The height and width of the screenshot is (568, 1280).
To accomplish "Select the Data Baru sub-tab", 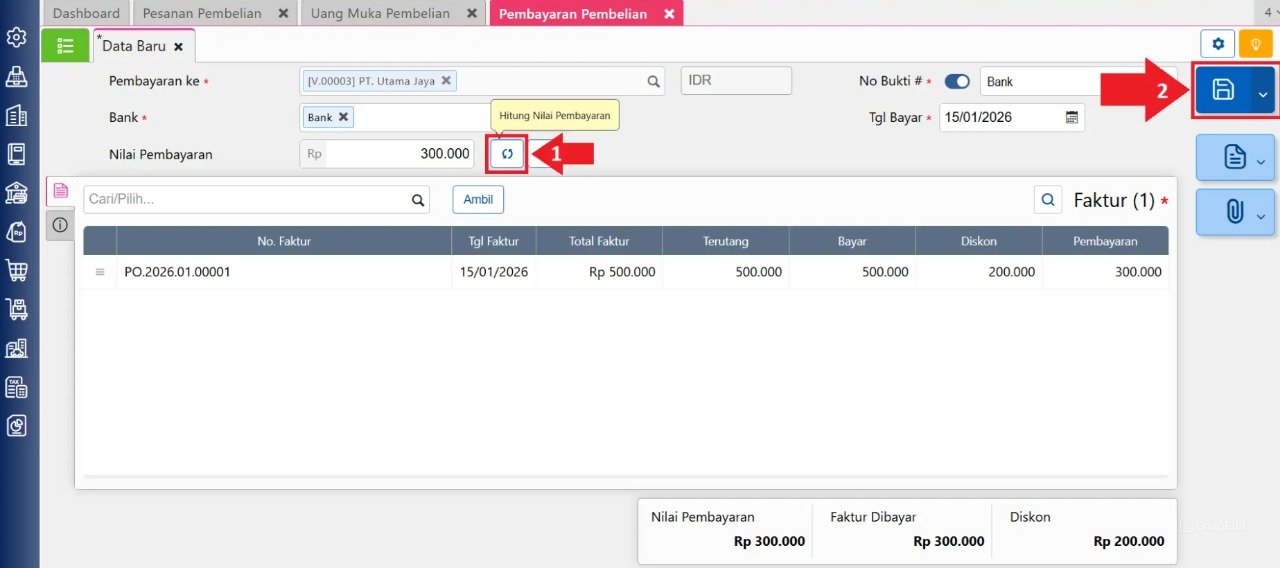I will (133, 46).
